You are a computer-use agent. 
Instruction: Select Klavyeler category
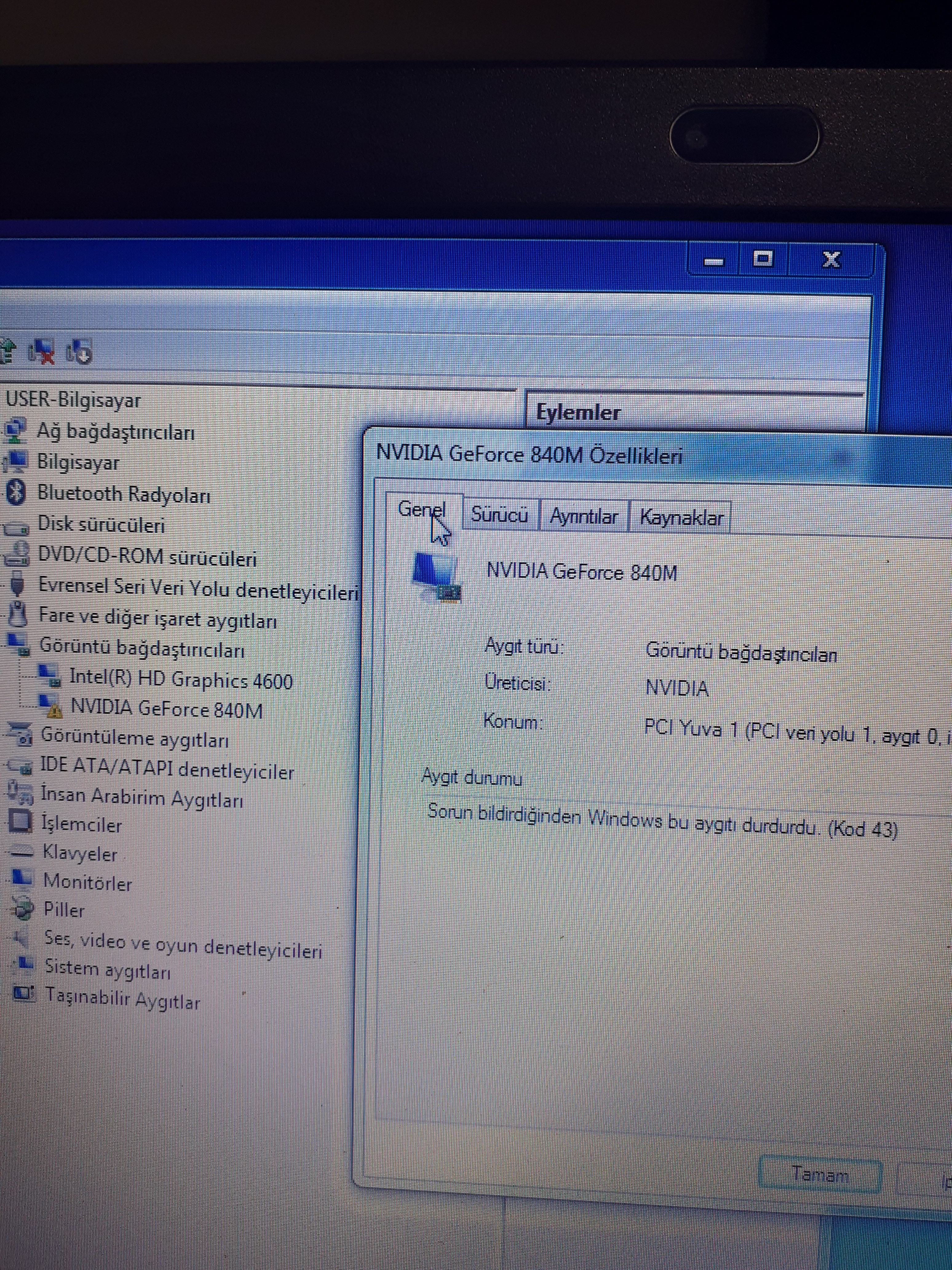pyautogui.click(x=80, y=854)
